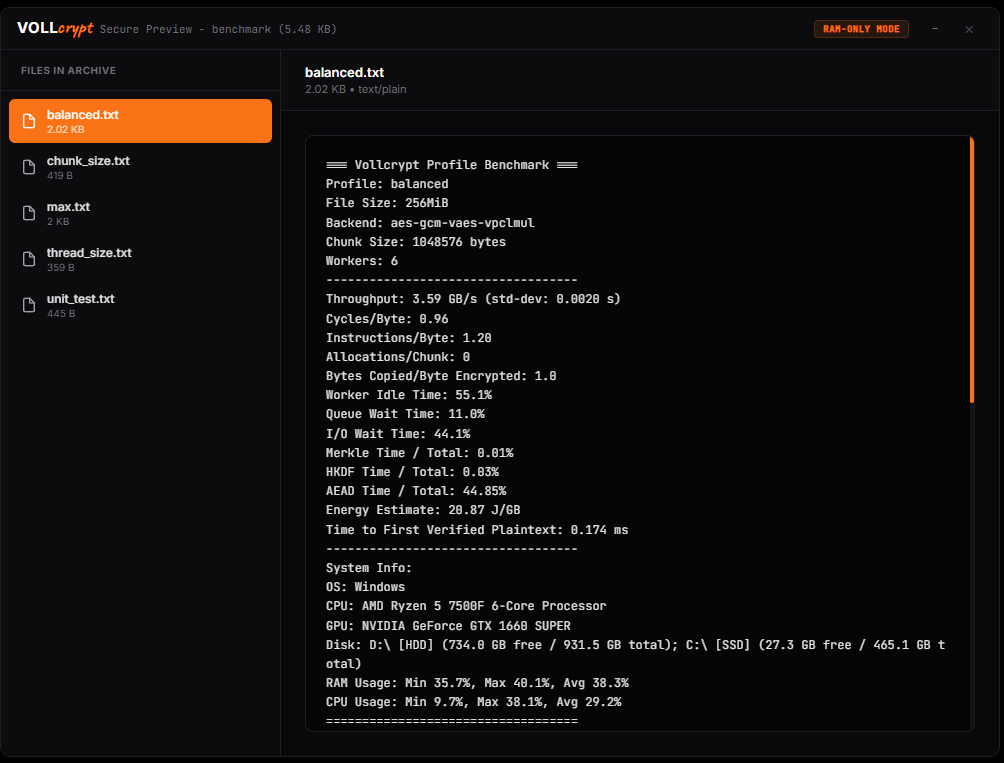Click the file icon beside thread_size.txt
Image resolution: width=1004 pixels, height=763 pixels.
(29, 259)
